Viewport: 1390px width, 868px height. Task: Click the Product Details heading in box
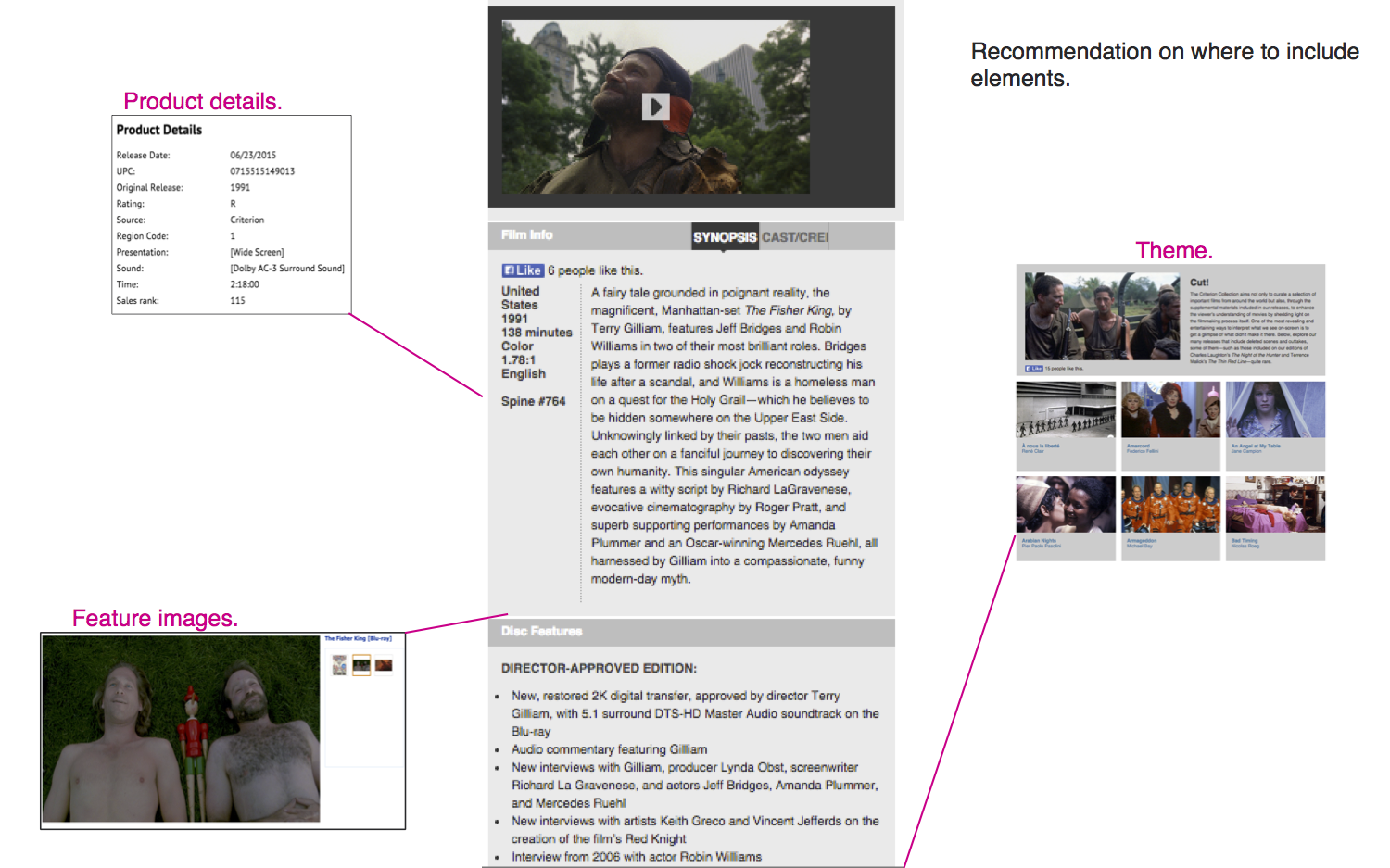coord(158,130)
